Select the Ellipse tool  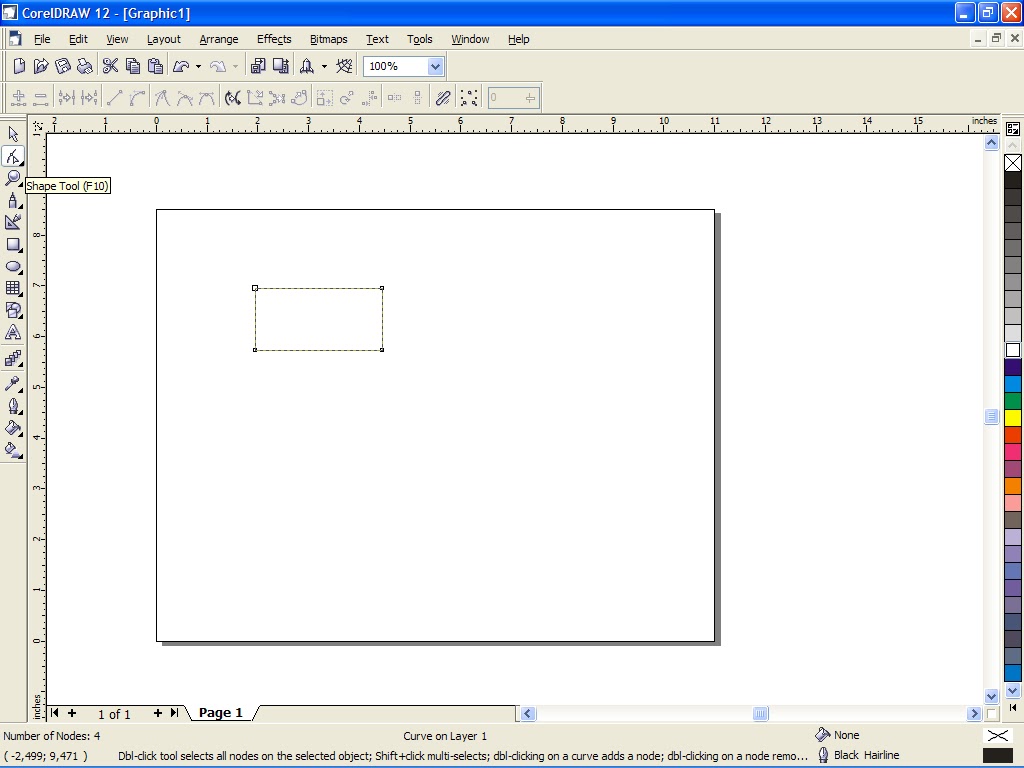pyautogui.click(x=13, y=266)
